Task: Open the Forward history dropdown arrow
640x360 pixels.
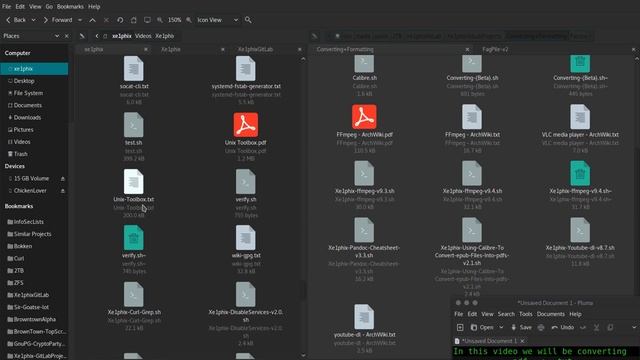Action: [80, 20]
